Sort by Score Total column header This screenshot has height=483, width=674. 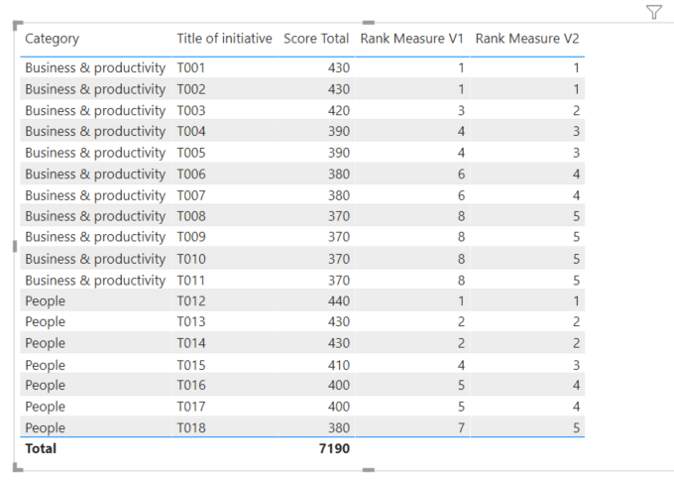tap(316, 39)
